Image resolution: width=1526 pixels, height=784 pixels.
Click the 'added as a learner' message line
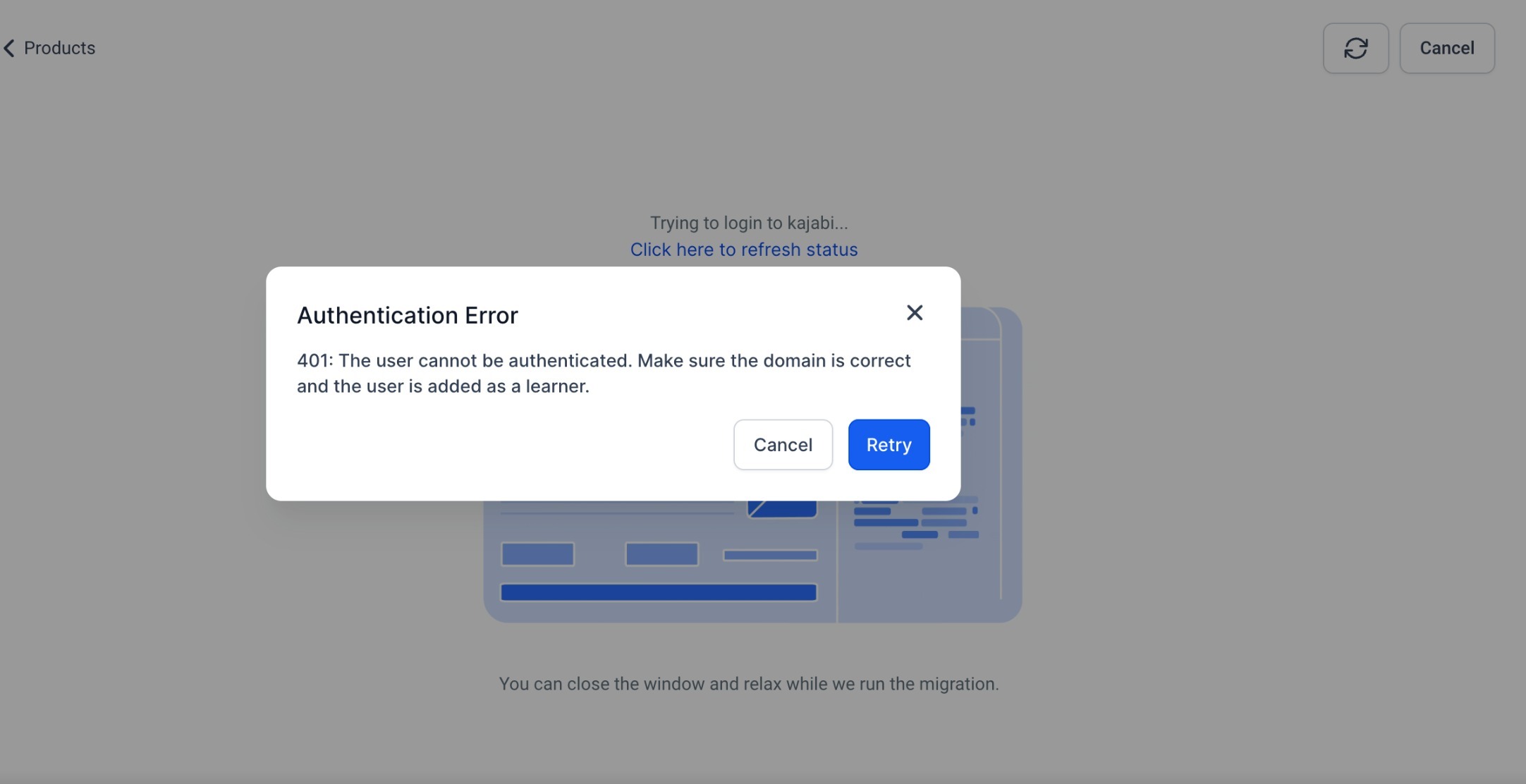click(442, 386)
